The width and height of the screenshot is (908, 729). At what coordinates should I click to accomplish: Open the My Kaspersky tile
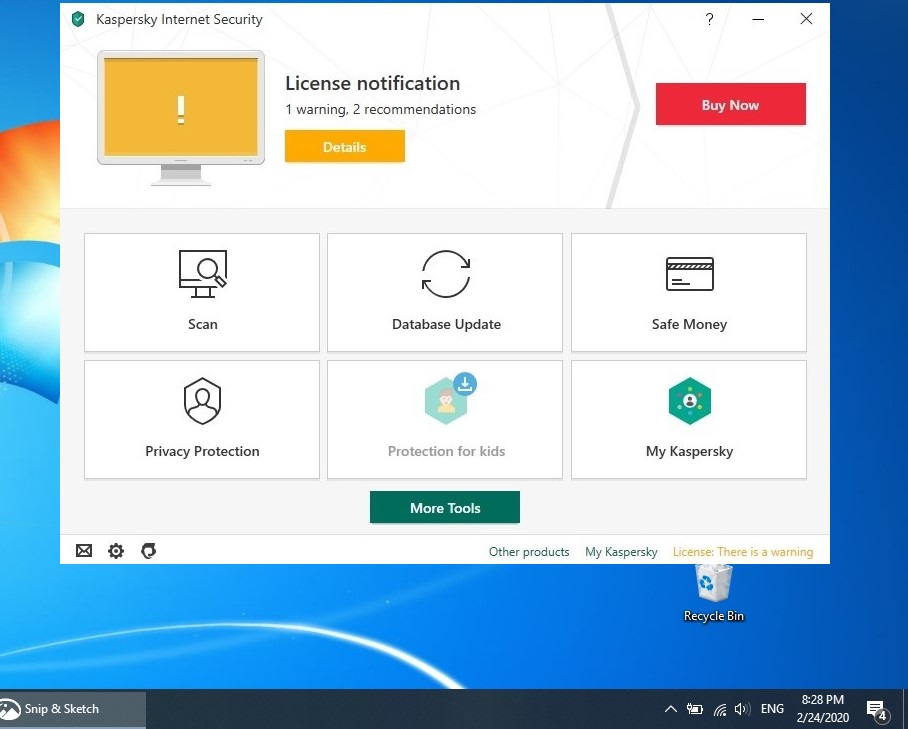click(689, 420)
